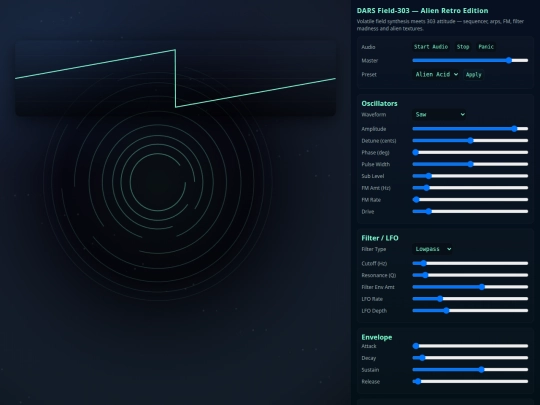Set the Sub Level slider
Screen dimensions: 540x405
pos(470,176)
